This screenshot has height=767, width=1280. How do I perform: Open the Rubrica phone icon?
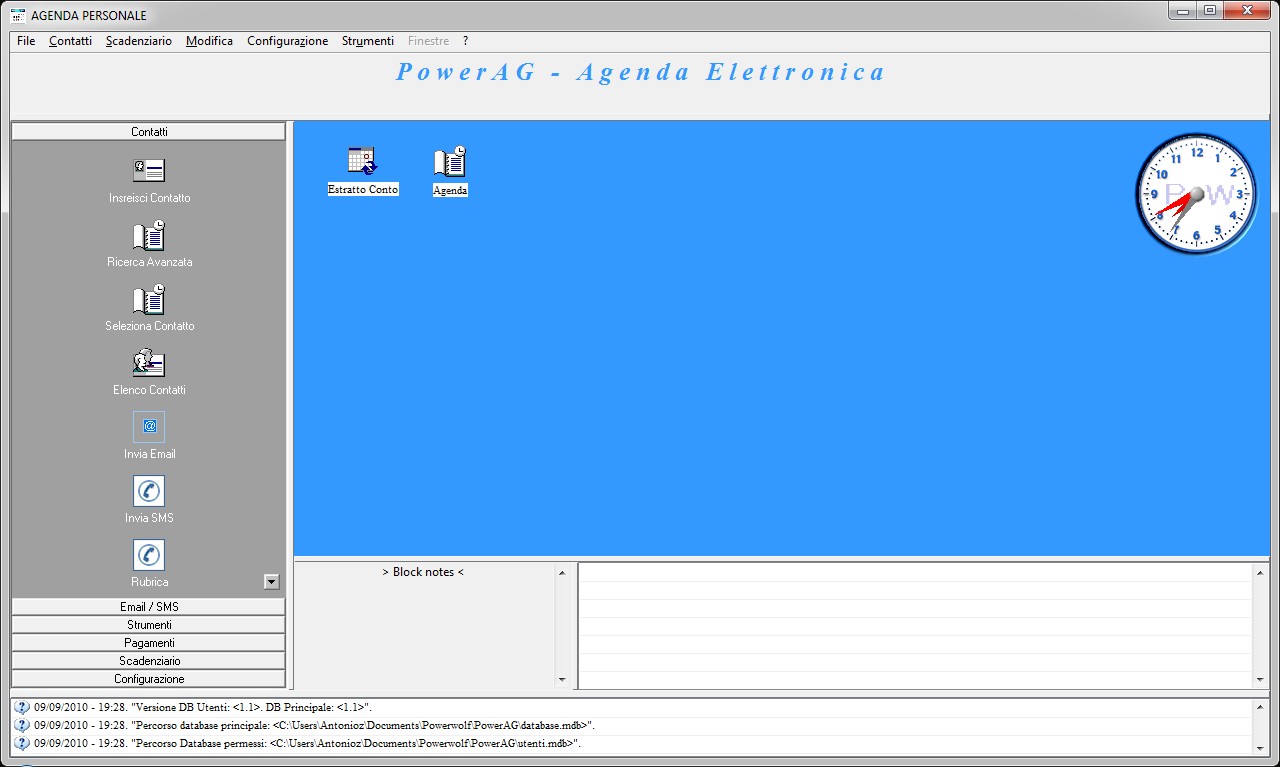149,555
